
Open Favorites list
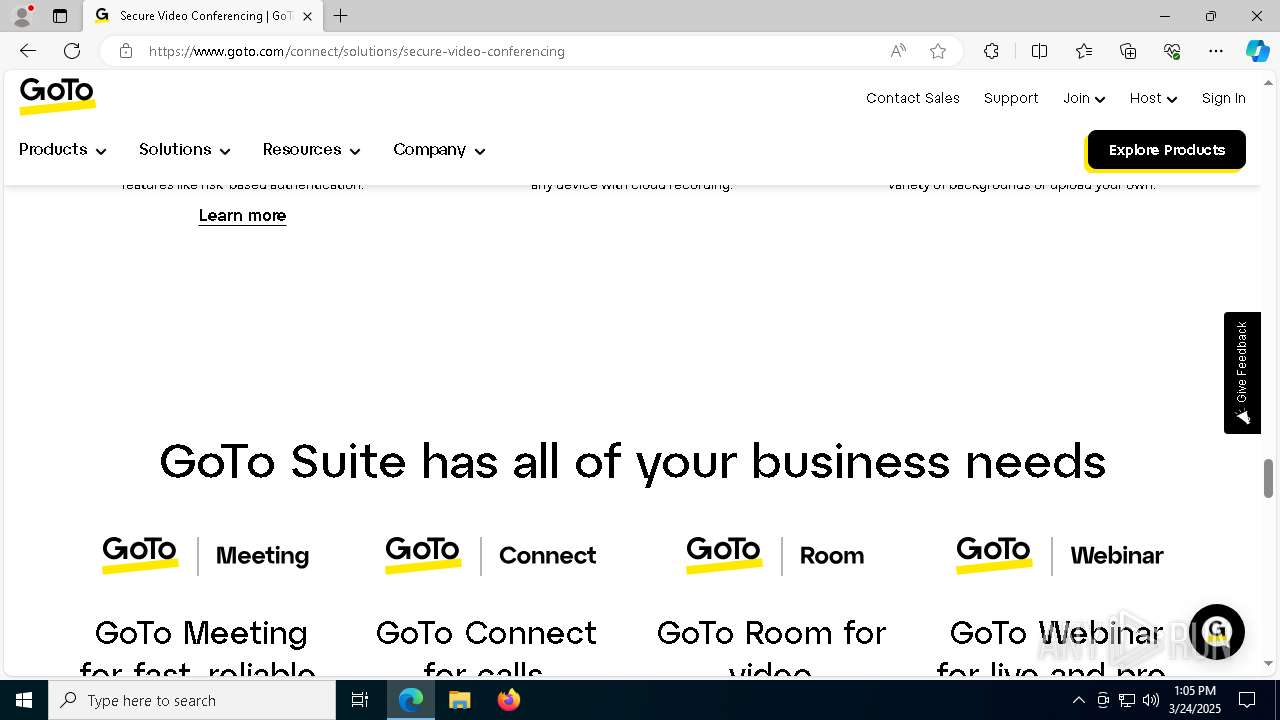pyautogui.click(x=1084, y=51)
